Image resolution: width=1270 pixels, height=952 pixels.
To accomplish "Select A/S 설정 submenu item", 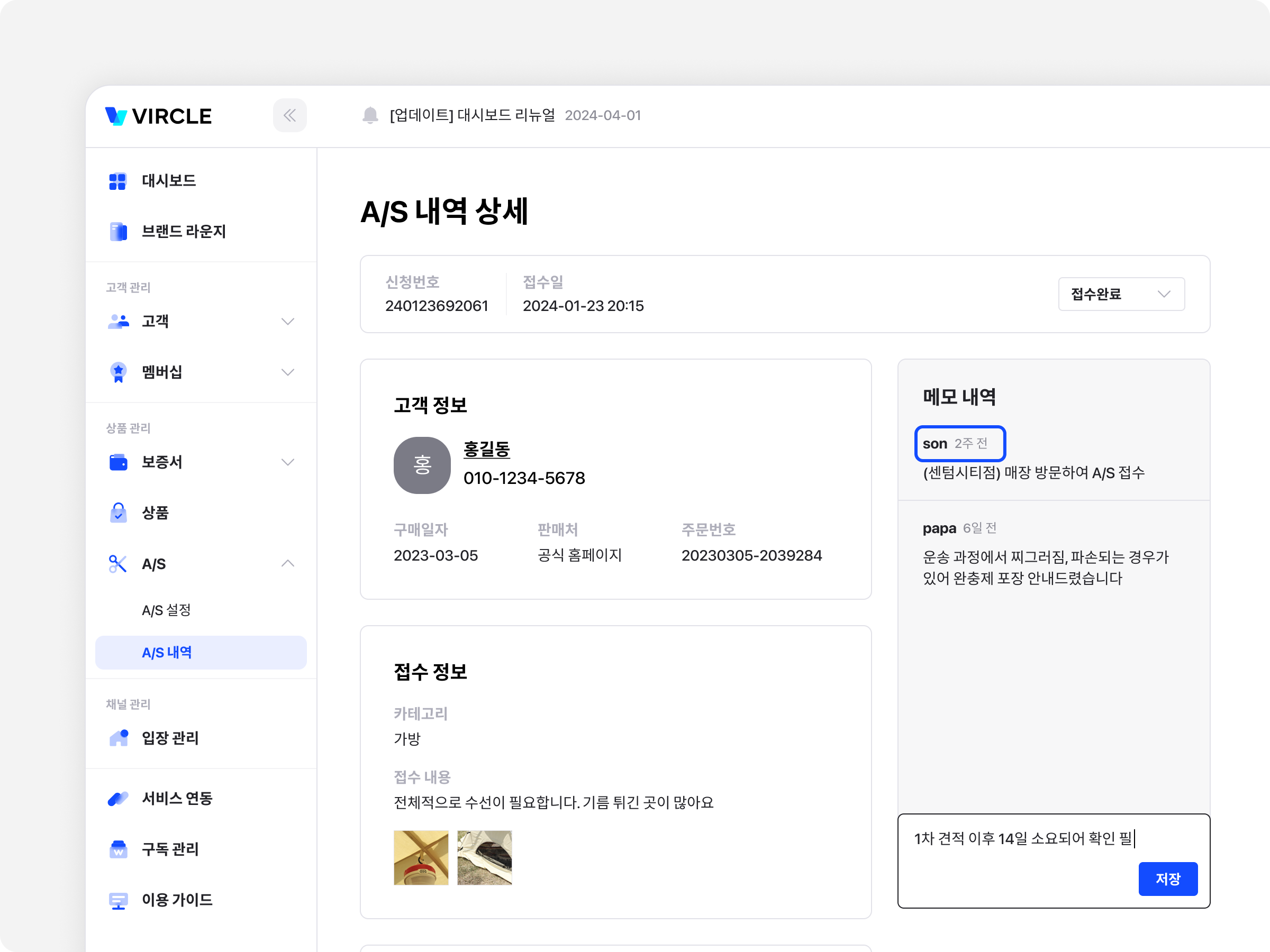I will click(167, 610).
